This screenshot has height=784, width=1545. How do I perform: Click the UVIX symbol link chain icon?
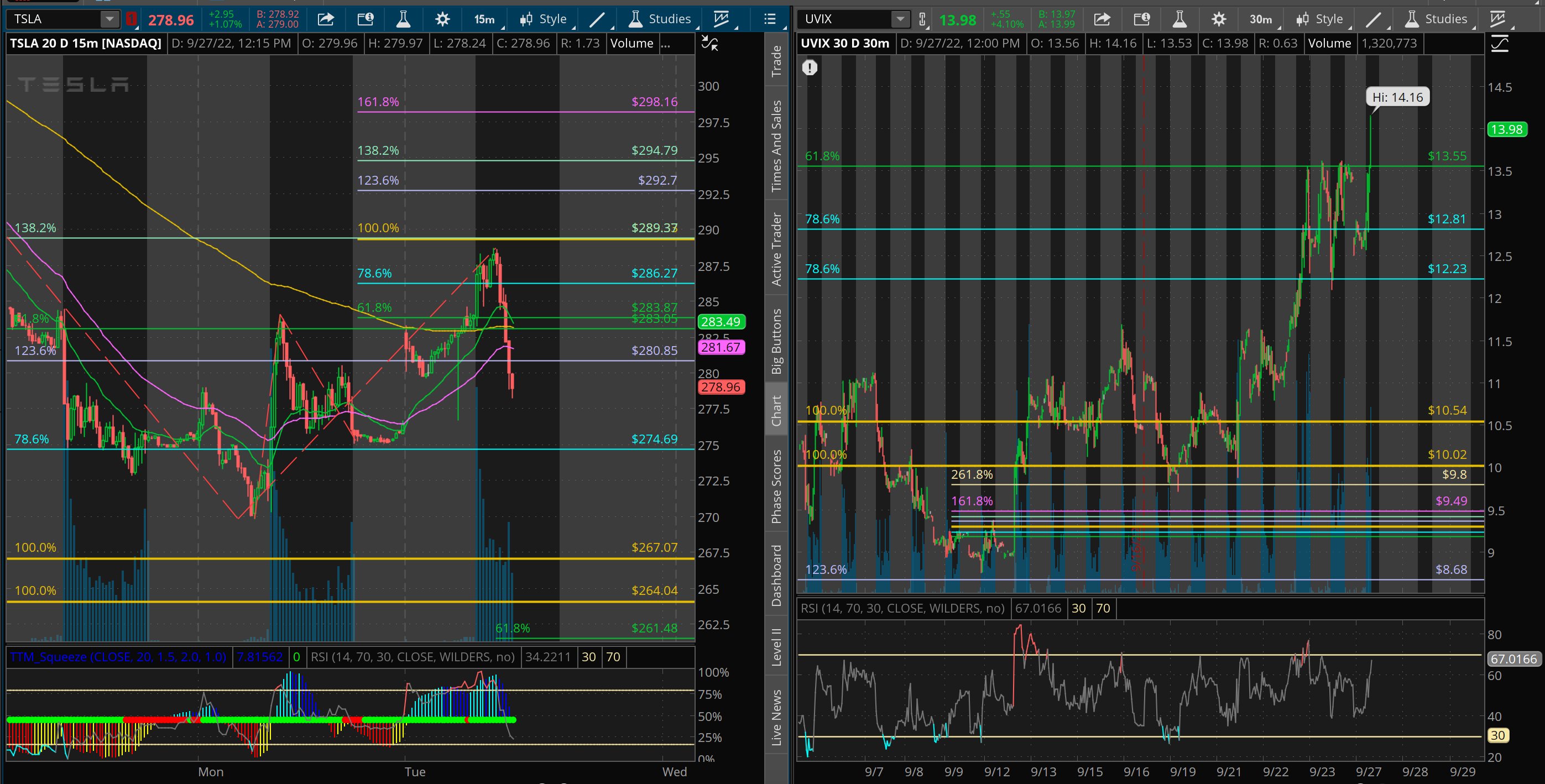pos(922,20)
